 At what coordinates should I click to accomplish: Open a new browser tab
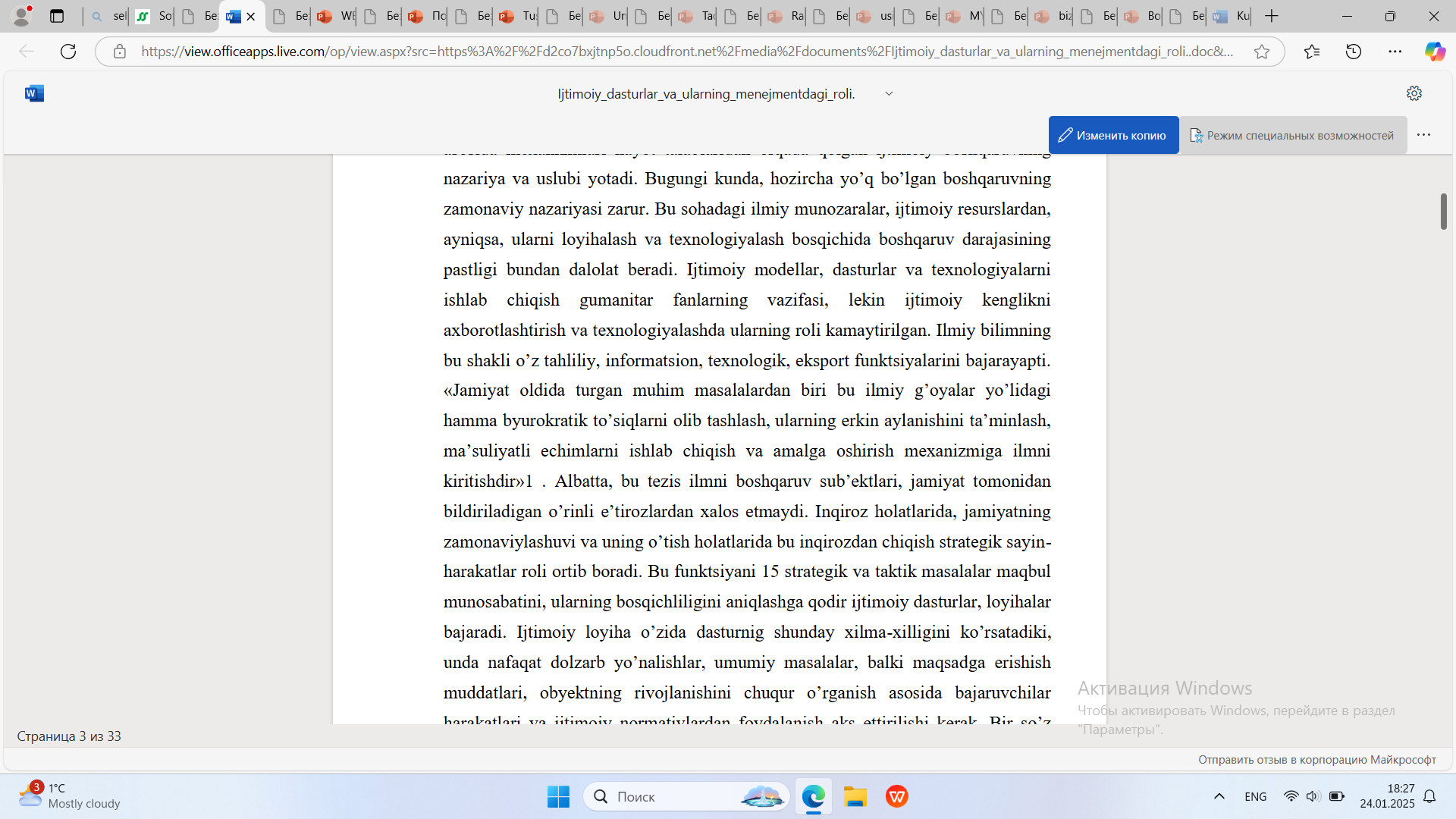click(x=1272, y=16)
